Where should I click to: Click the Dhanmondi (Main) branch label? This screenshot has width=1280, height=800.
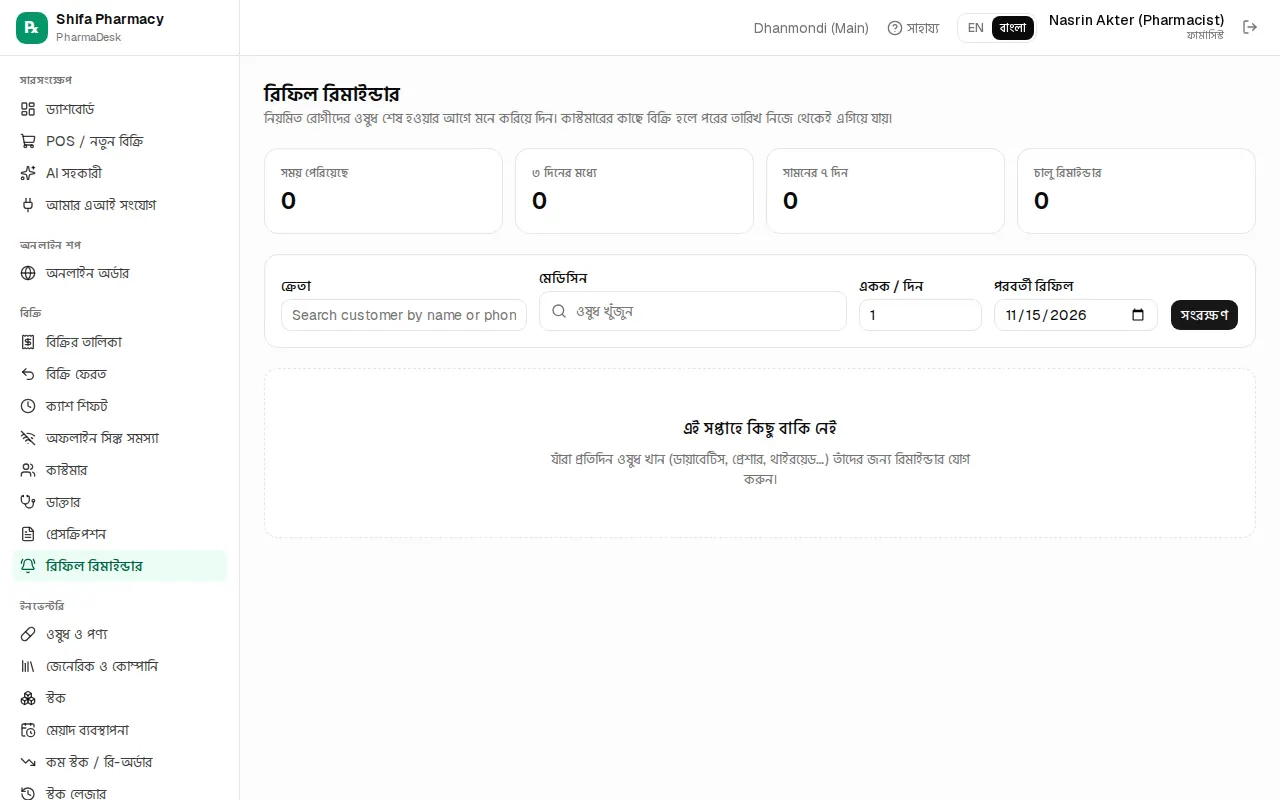click(x=811, y=28)
